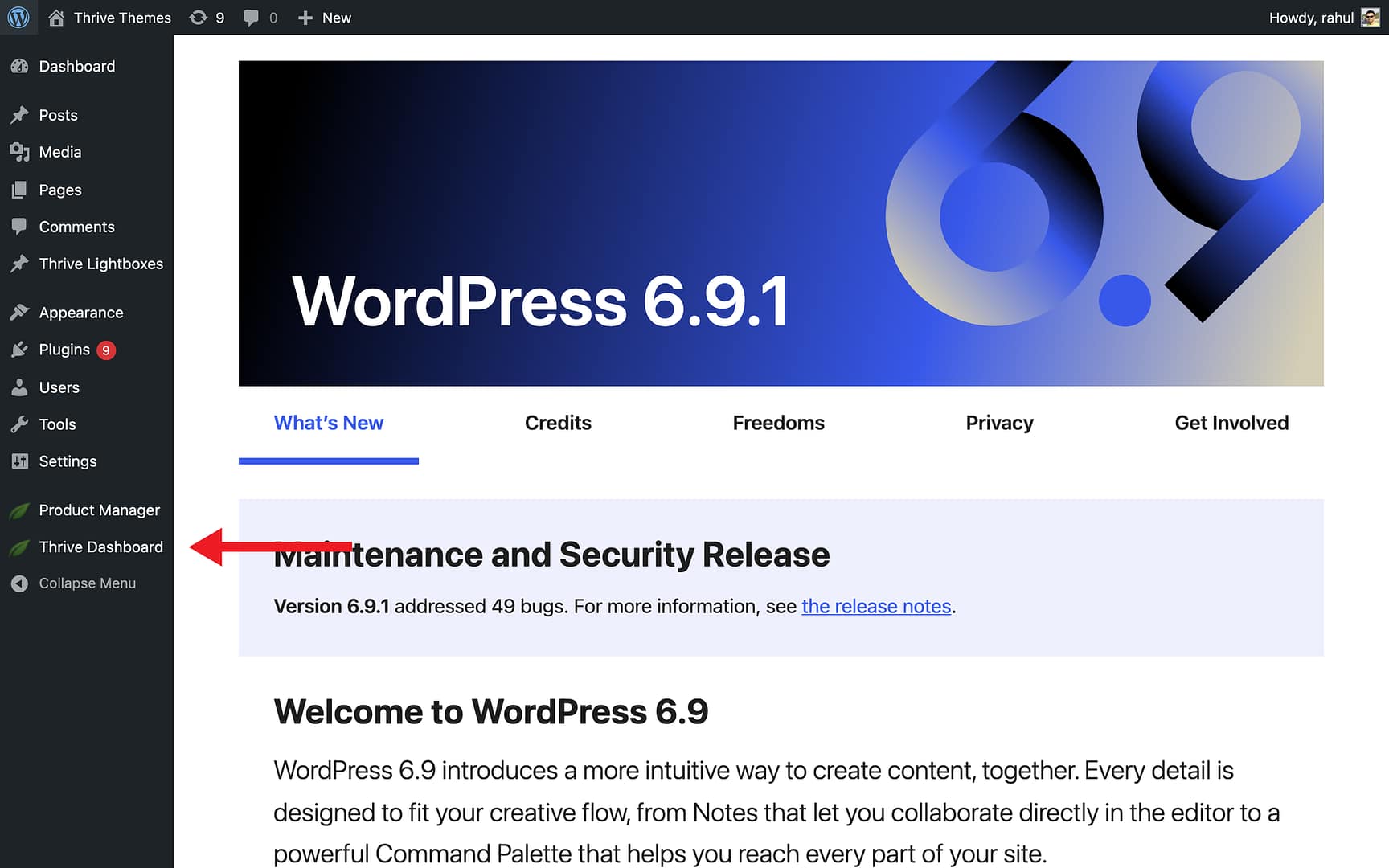Click the home icon beside Thrive Themes
The image size is (1389, 868).
[56, 18]
